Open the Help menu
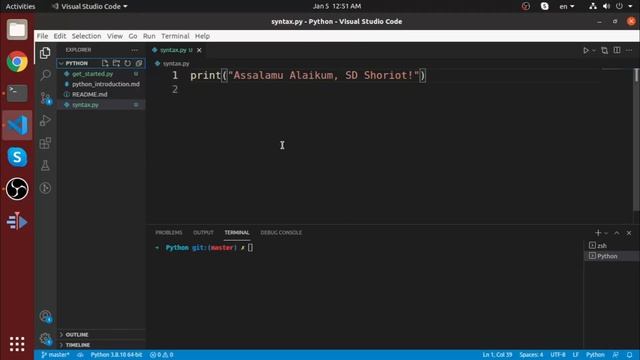The height and width of the screenshot is (360, 640). coord(202,36)
